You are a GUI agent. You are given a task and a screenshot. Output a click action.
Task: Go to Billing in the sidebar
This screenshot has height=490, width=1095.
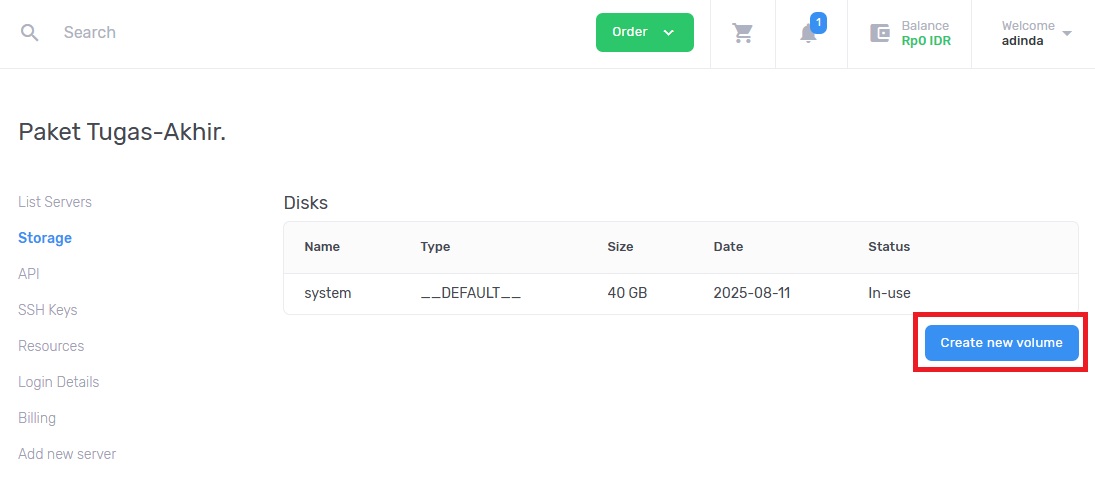[37, 418]
